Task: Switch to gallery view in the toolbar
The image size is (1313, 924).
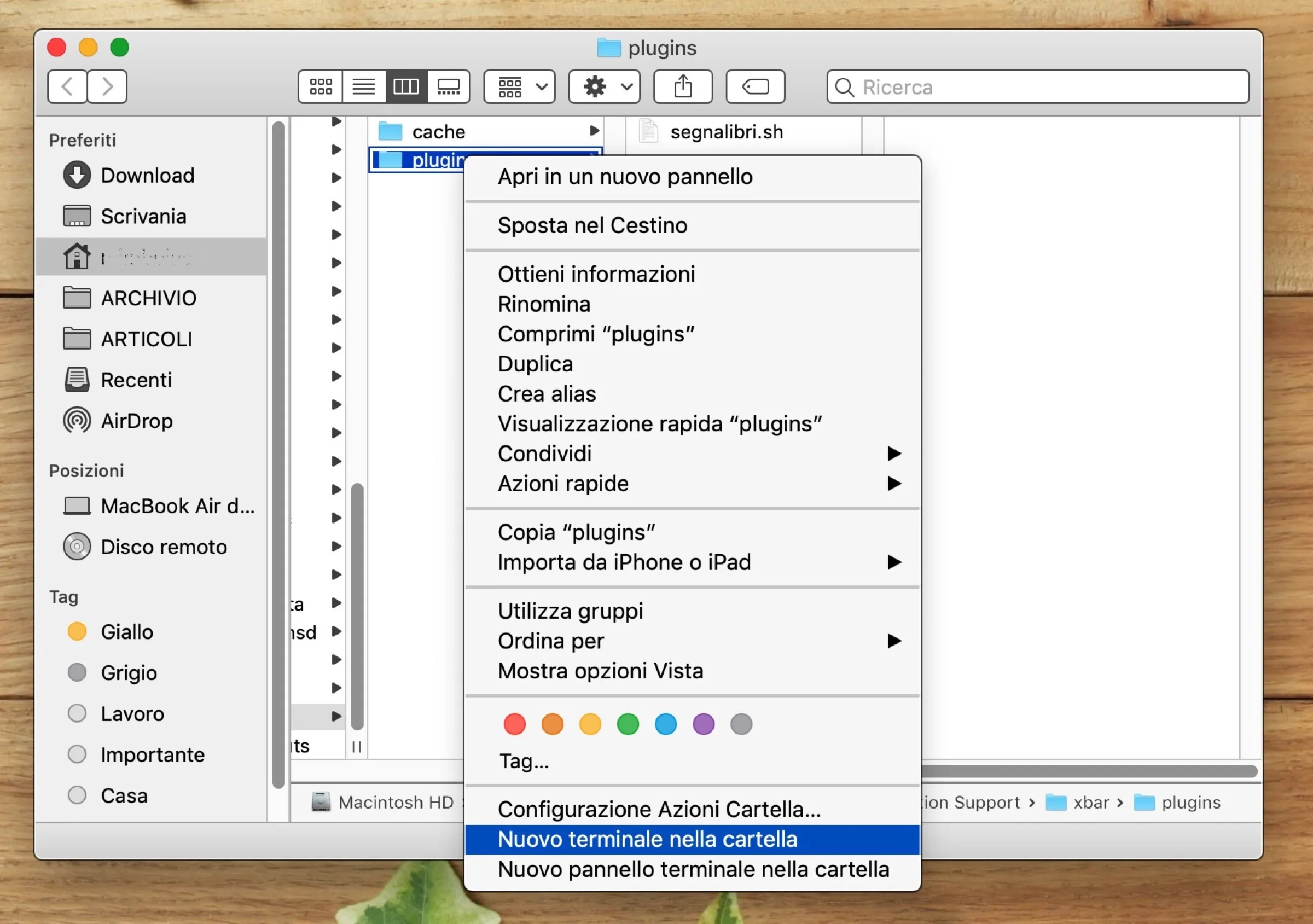Action: click(449, 86)
